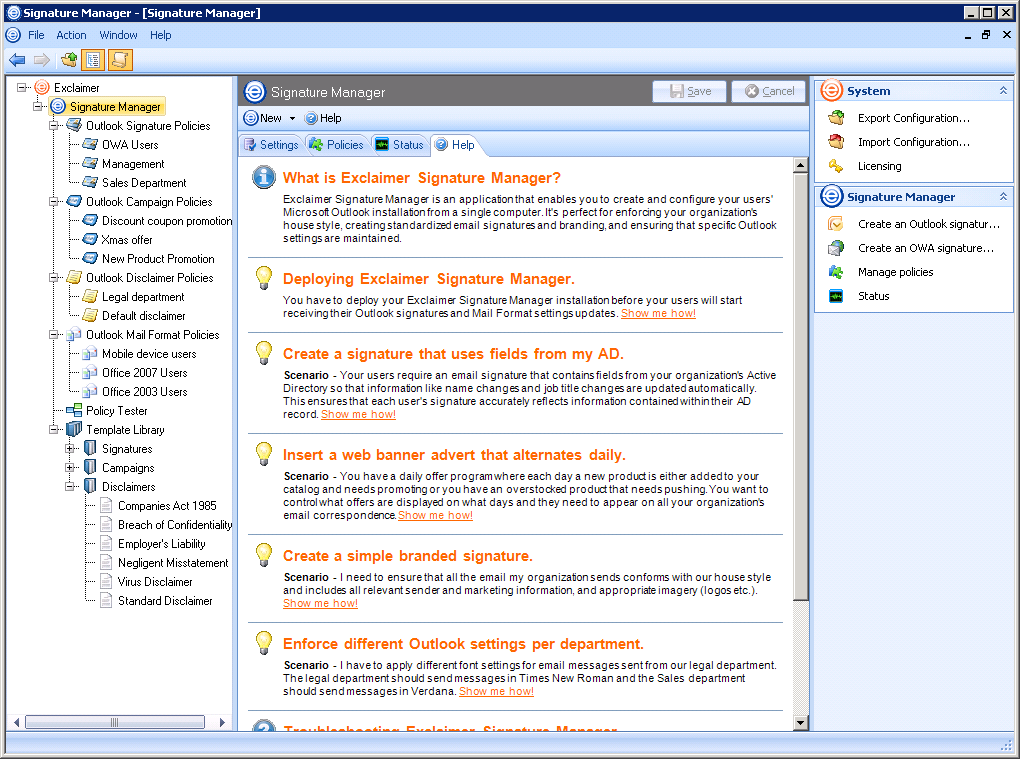Image resolution: width=1020 pixels, height=759 pixels.
Task: Toggle the action pane toolbar icon
Action: click(120, 60)
